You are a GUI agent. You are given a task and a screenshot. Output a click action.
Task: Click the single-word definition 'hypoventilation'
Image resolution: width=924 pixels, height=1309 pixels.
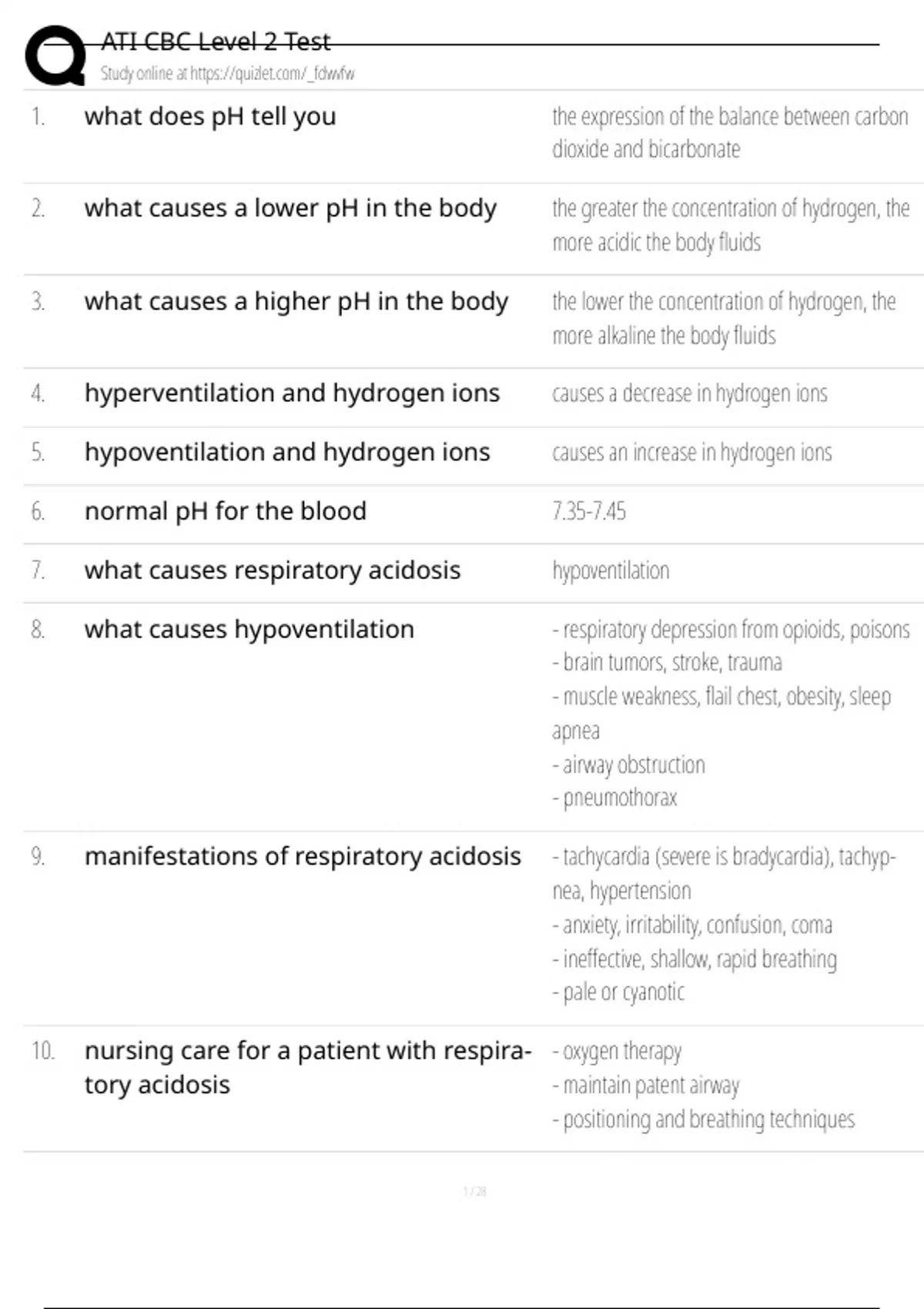tap(611, 571)
